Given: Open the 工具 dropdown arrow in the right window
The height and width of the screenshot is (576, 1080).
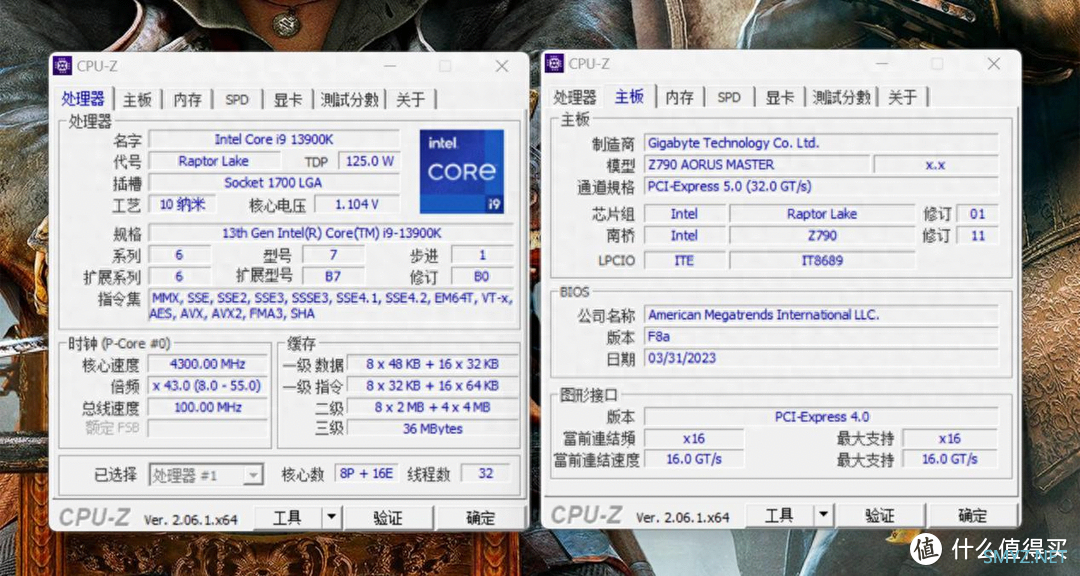Looking at the screenshot, I should coord(824,515).
